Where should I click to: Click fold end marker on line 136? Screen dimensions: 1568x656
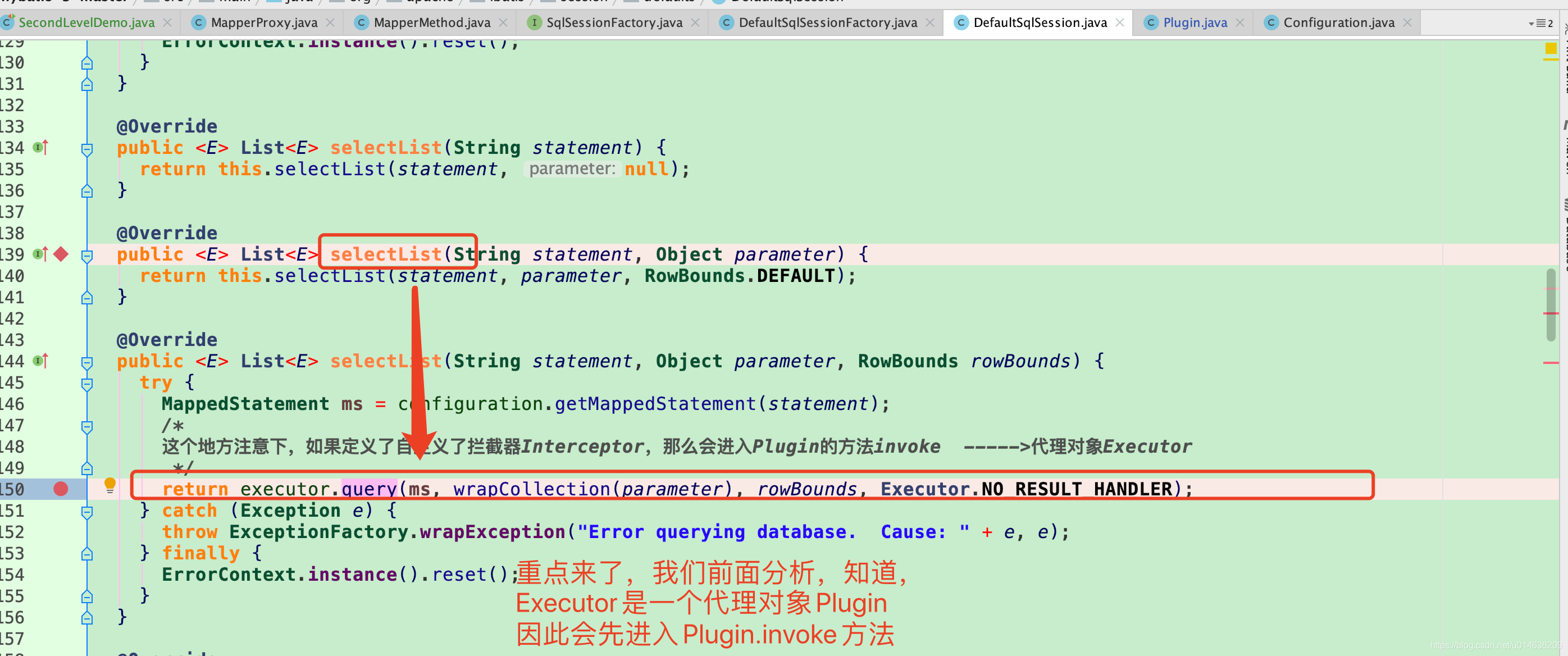click(87, 191)
